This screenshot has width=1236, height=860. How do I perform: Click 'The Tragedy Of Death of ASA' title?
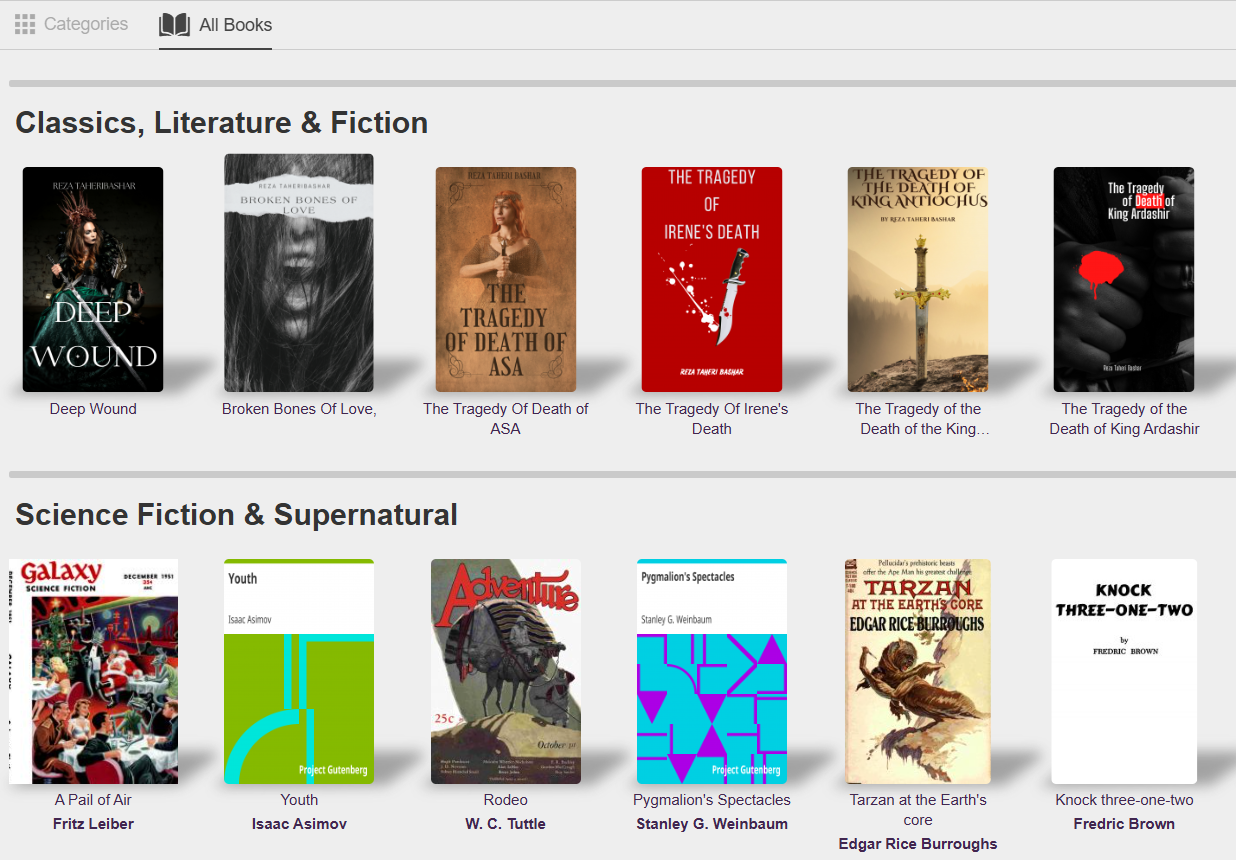506,419
